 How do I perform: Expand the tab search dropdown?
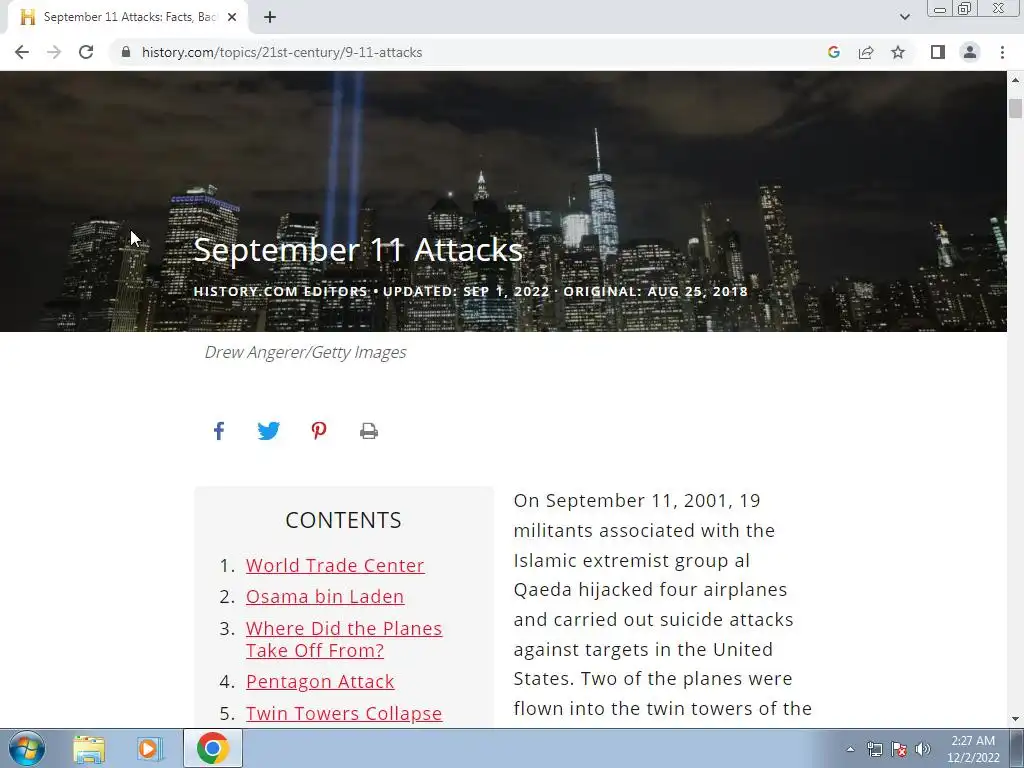point(904,17)
